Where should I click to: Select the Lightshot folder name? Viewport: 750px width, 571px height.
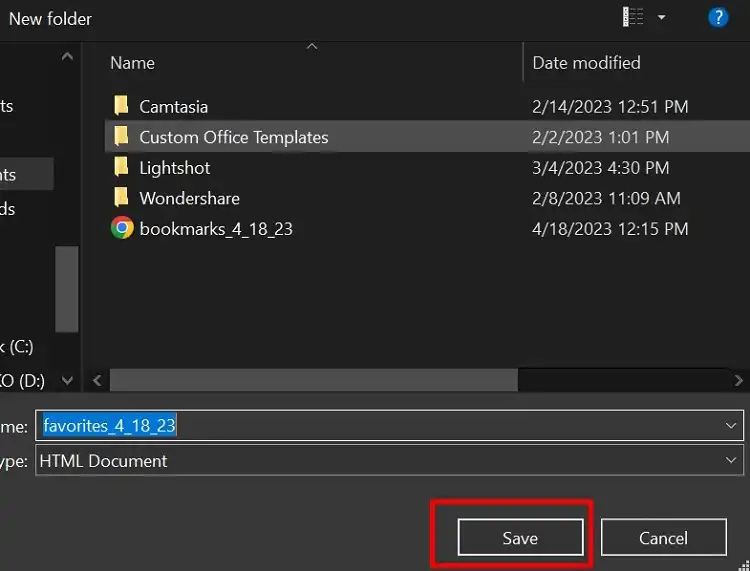[x=175, y=168]
